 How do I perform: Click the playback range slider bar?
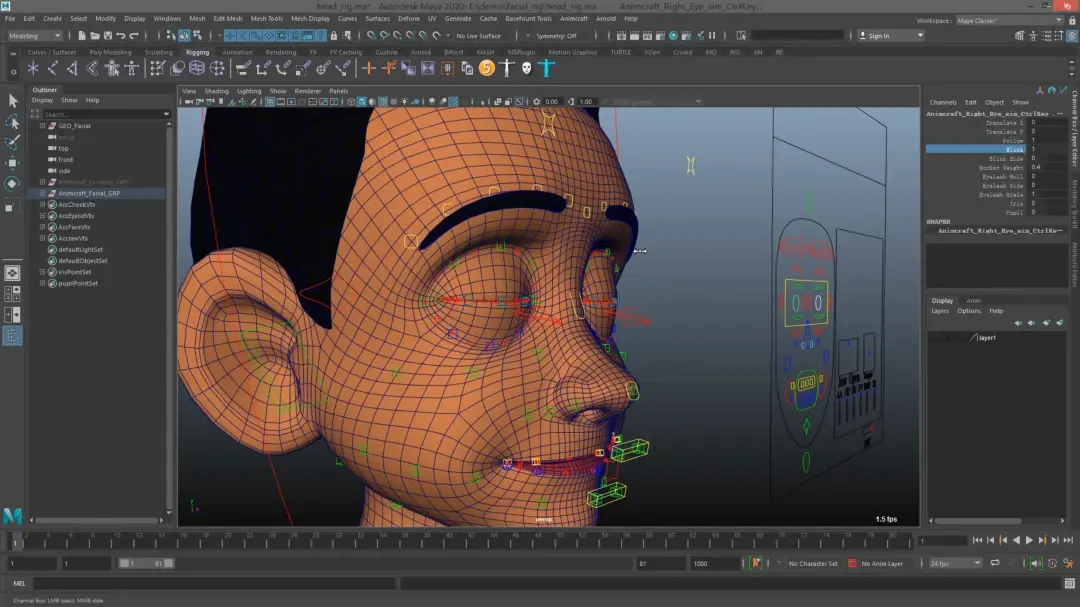point(145,564)
